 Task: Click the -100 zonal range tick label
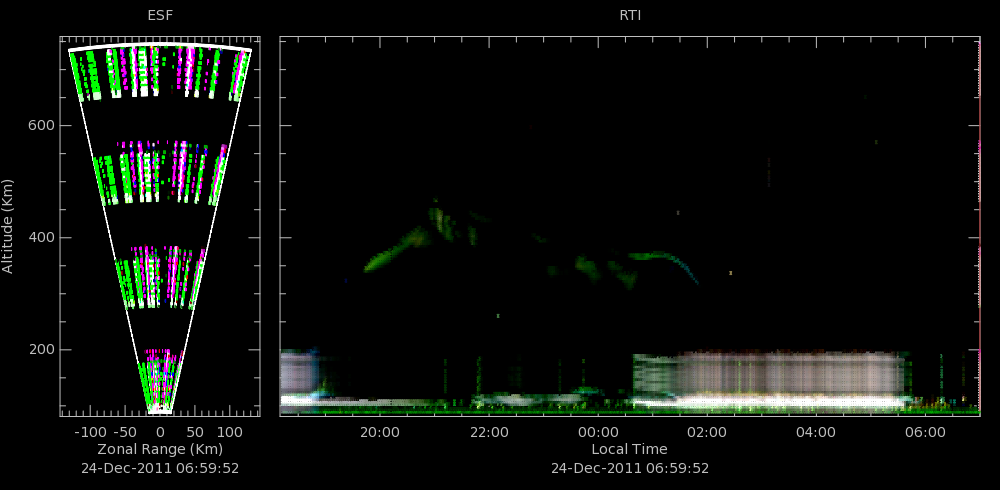[x=89, y=431]
